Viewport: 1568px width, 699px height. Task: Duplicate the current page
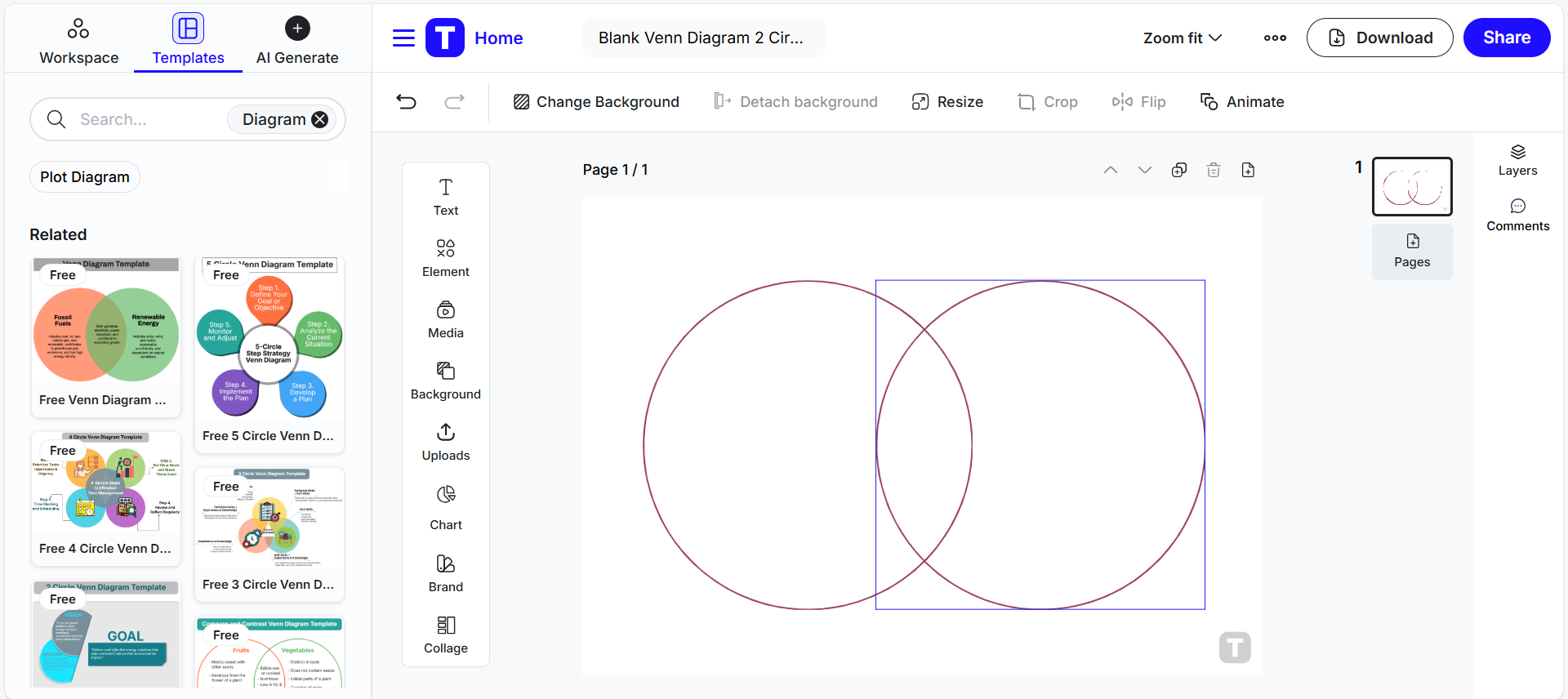coord(1179,170)
